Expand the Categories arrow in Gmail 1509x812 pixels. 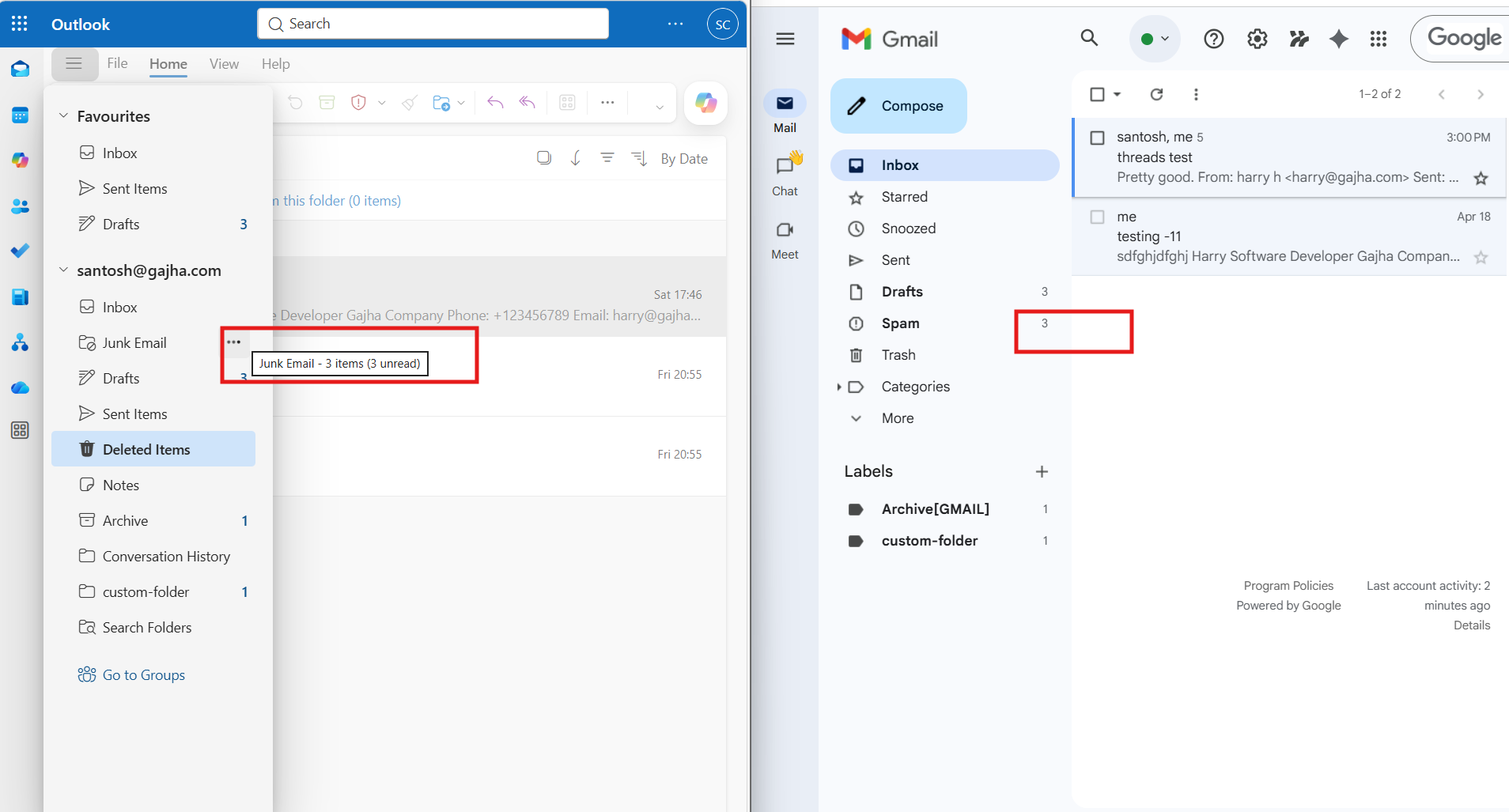[x=839, y=387]
